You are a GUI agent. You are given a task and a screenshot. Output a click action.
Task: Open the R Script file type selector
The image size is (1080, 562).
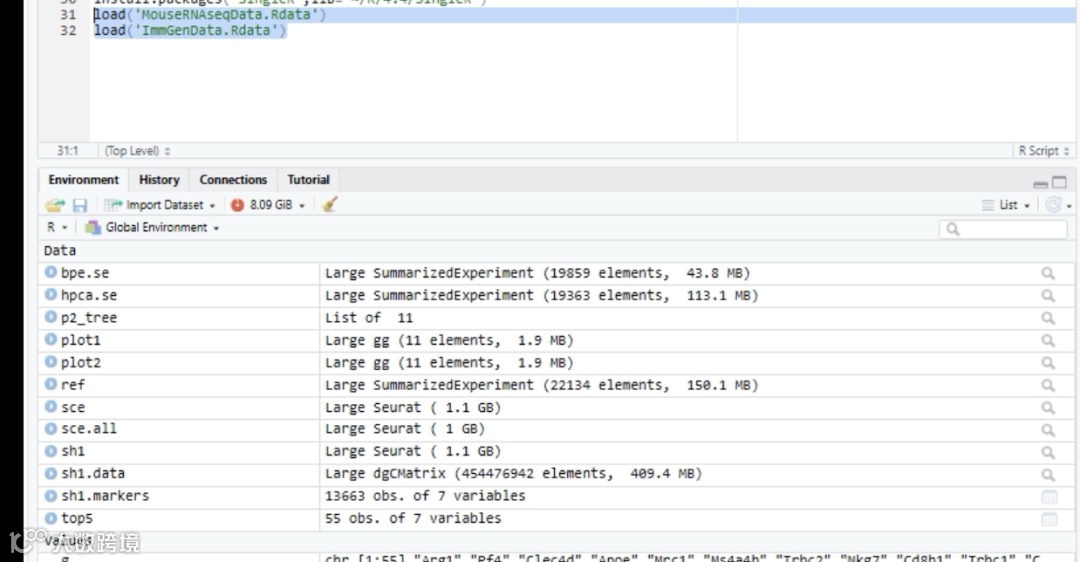[1043, 151]
